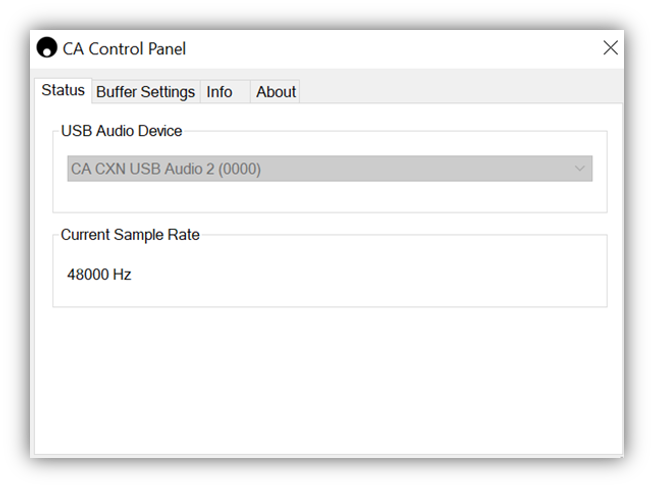This screenshot has height=488, width=654.
Task: Click the Current Sample Rate group label
Action: click(130, 235)
